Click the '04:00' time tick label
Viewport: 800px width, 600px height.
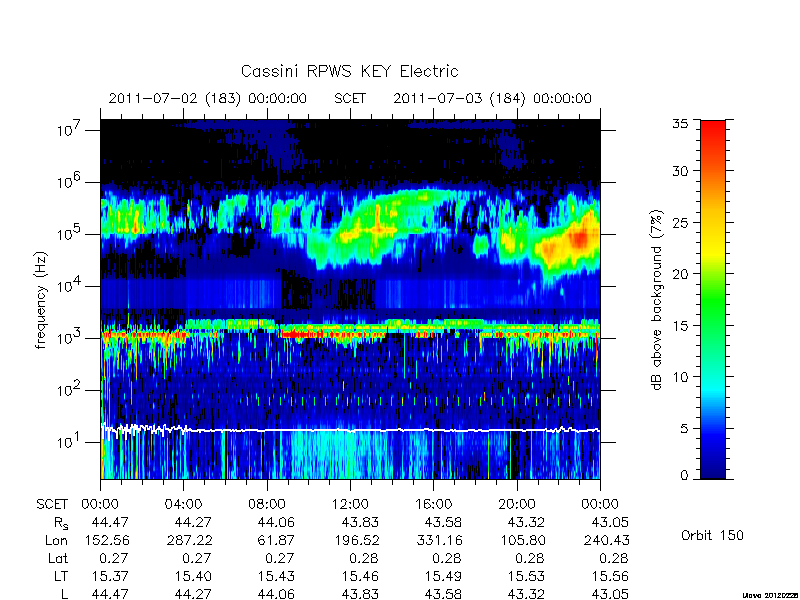pyautogui.click(x=183, y=505)
